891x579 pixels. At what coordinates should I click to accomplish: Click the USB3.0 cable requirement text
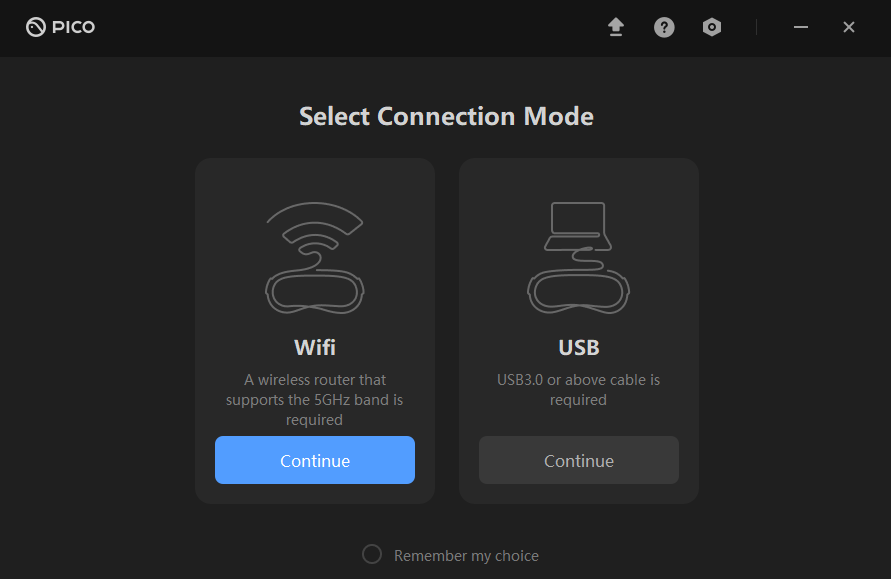pyautogui.click(x=578, y=390)
